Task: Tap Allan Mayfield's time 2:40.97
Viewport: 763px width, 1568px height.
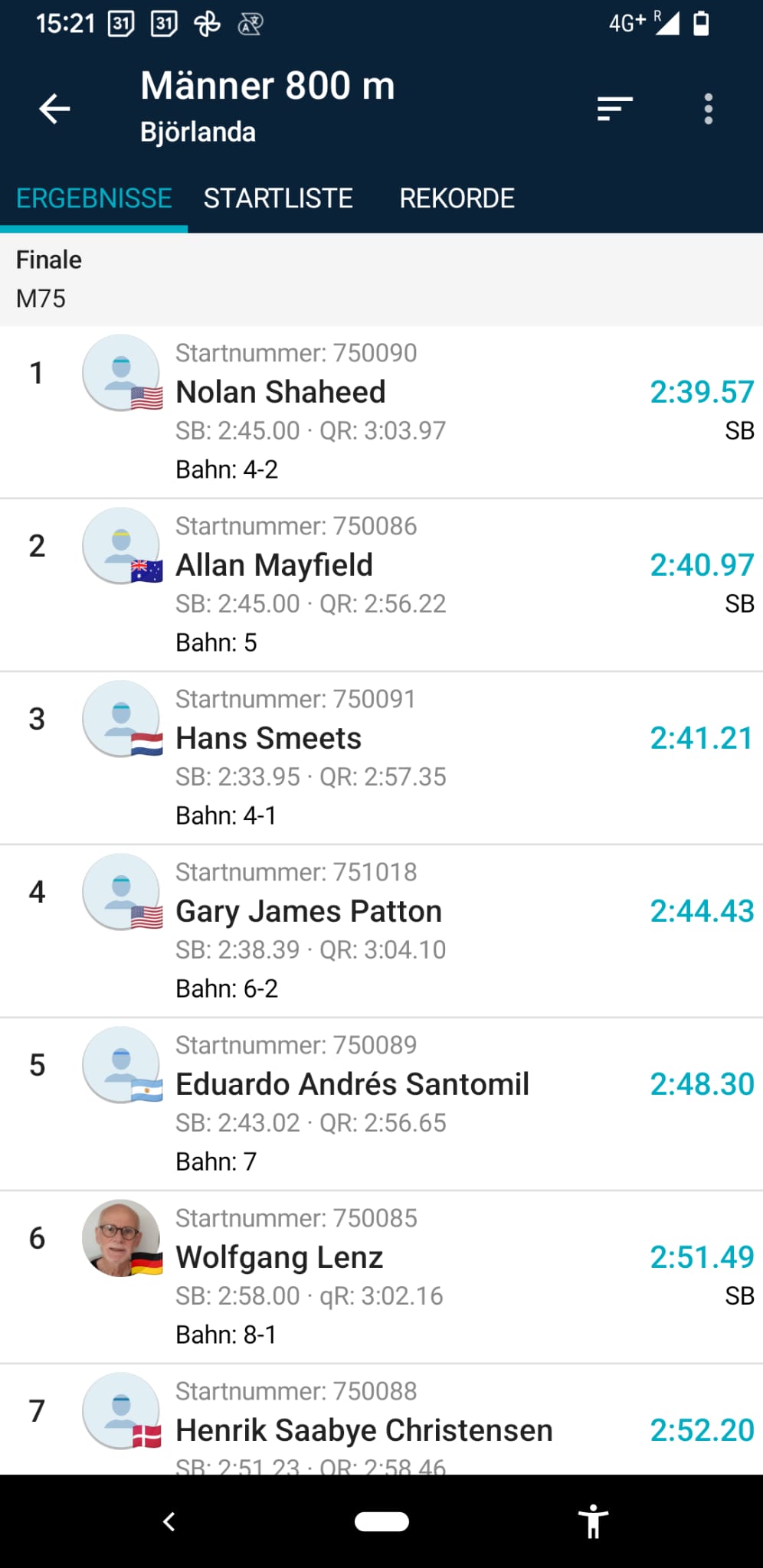Action: coord(702,565)
